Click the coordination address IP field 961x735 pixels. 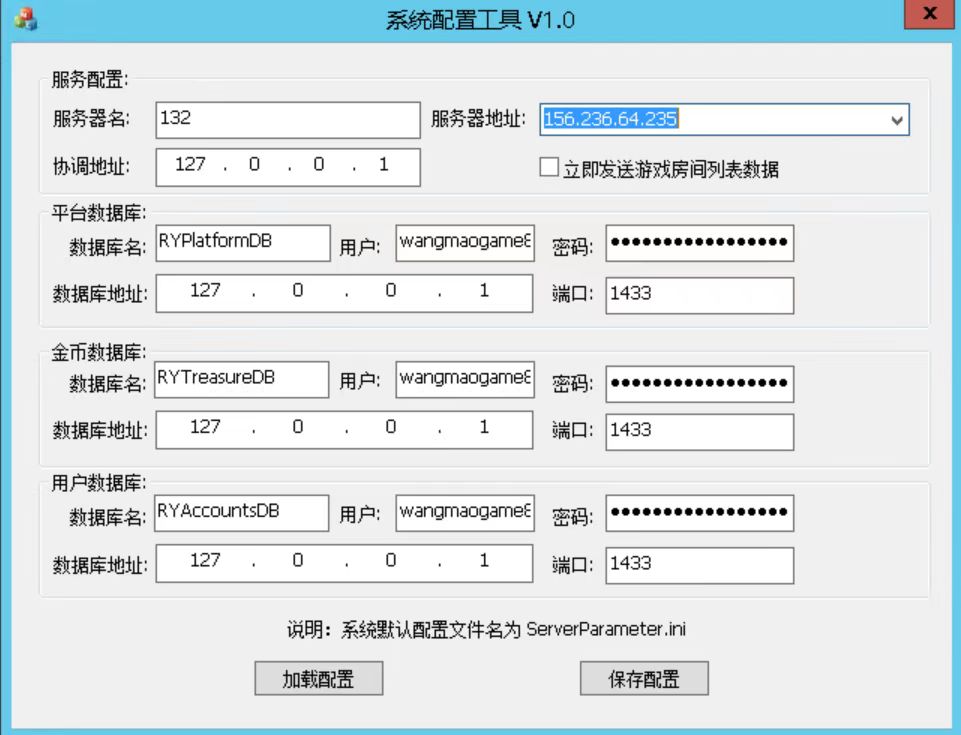pyautogui.click(x=288, y=166)
